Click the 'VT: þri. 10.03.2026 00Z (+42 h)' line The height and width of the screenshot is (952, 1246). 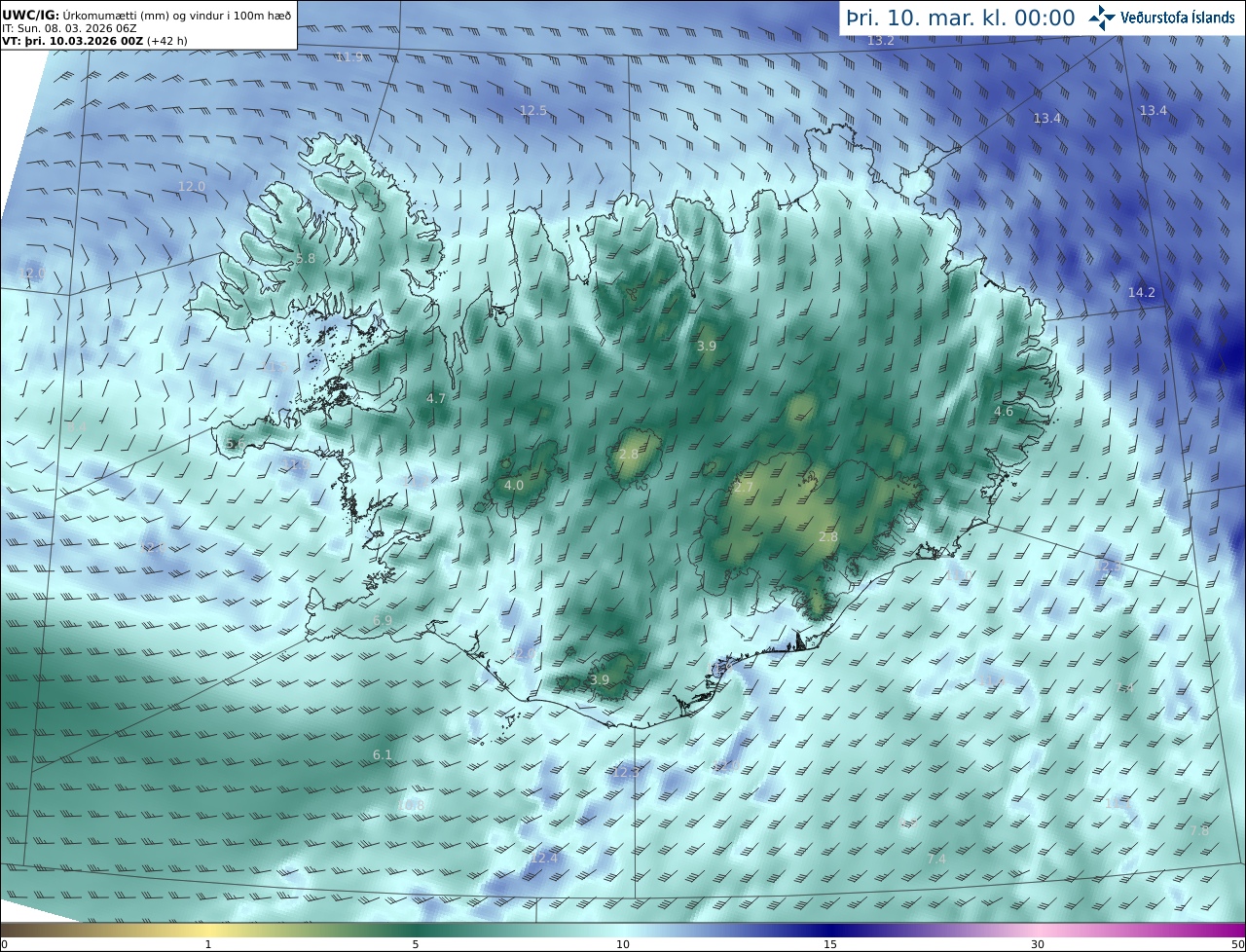pos(93,41)
